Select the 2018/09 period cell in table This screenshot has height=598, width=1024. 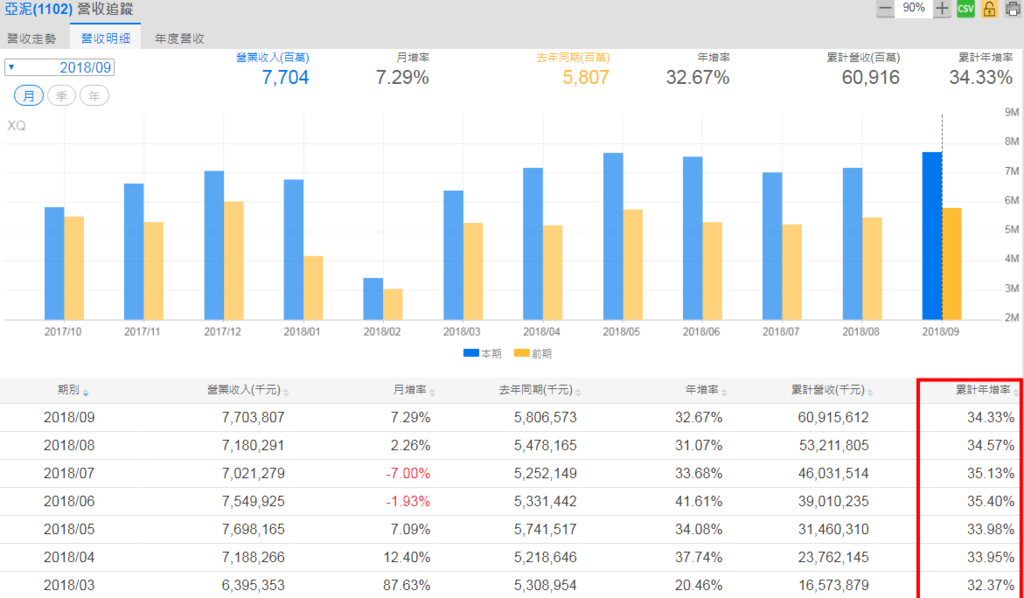pos(69,417)
